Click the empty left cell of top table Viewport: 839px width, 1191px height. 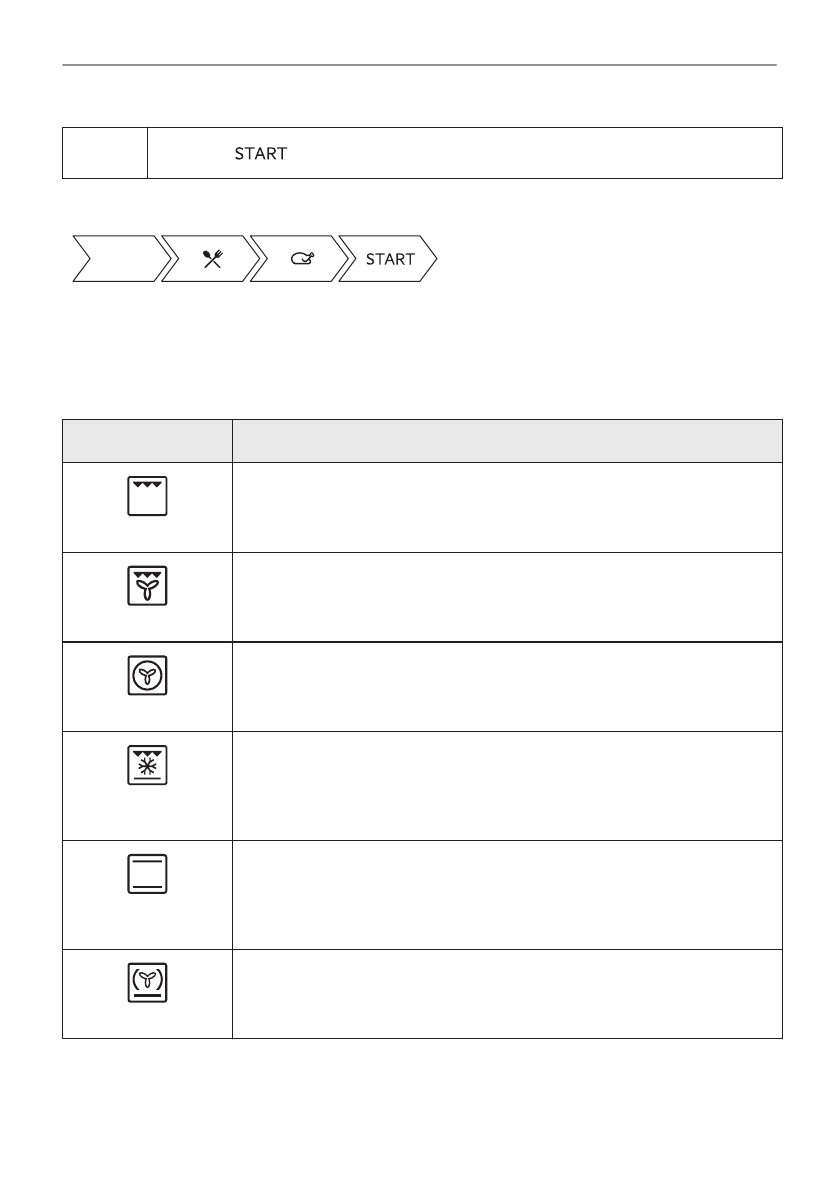tap(105, 153)
